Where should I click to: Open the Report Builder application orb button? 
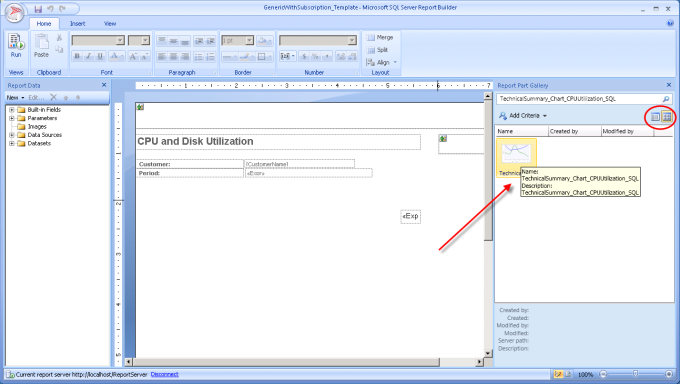[14, 12]
